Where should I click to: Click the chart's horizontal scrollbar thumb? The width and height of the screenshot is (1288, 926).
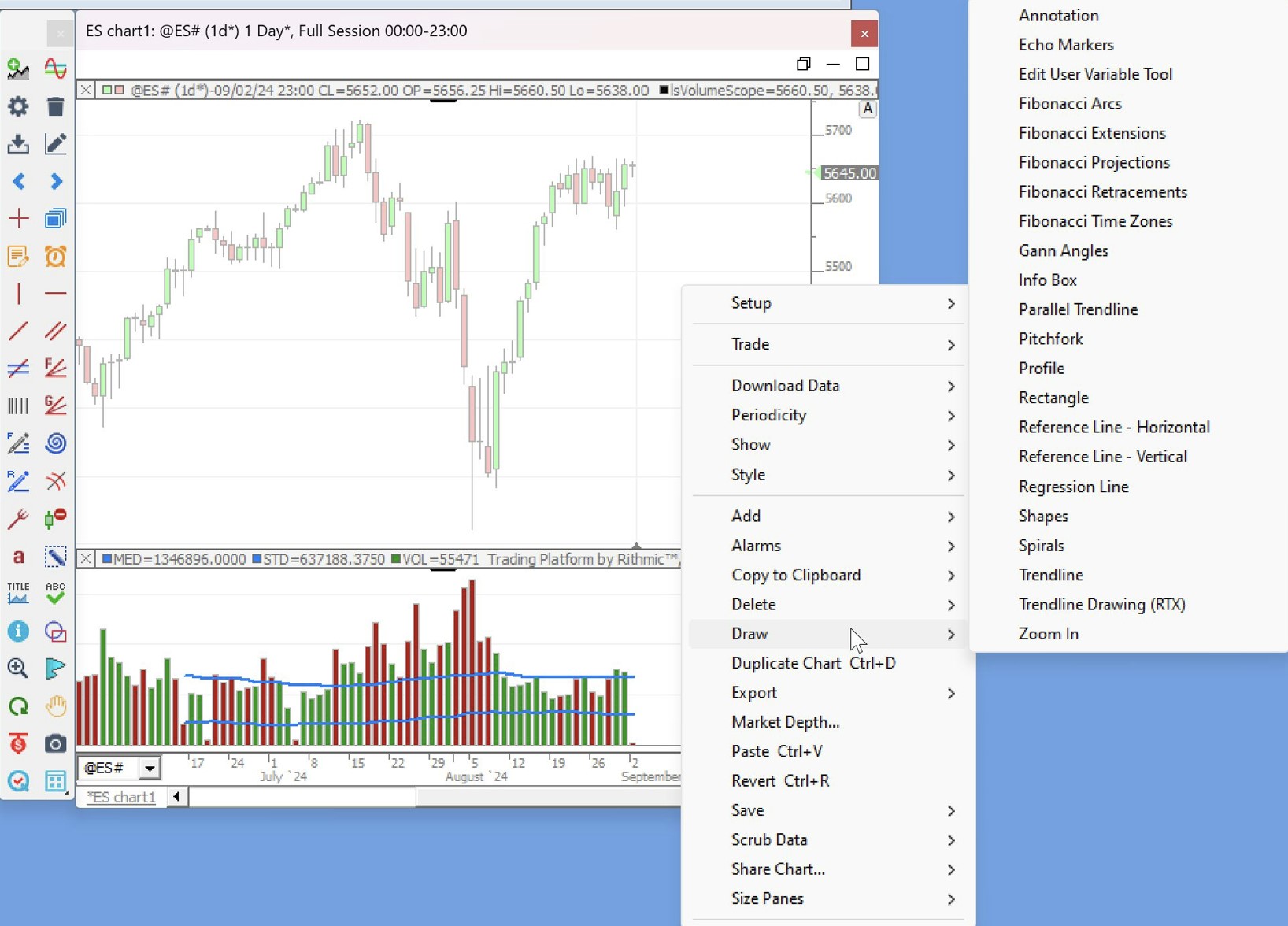[x=302, y=797]
